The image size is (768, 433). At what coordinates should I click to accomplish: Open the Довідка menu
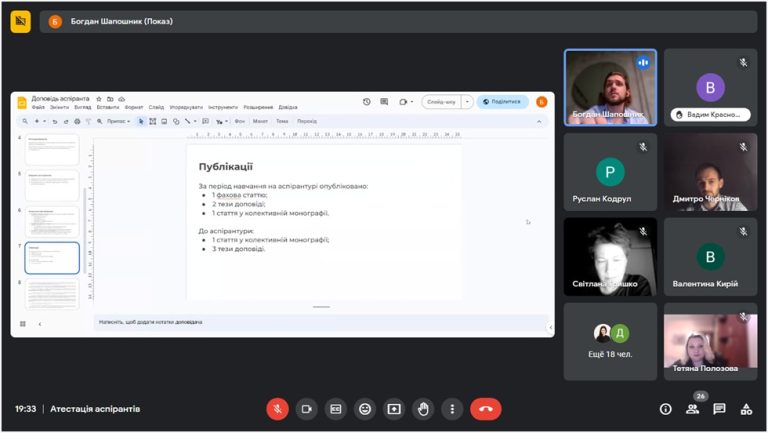tap(288, 107)
